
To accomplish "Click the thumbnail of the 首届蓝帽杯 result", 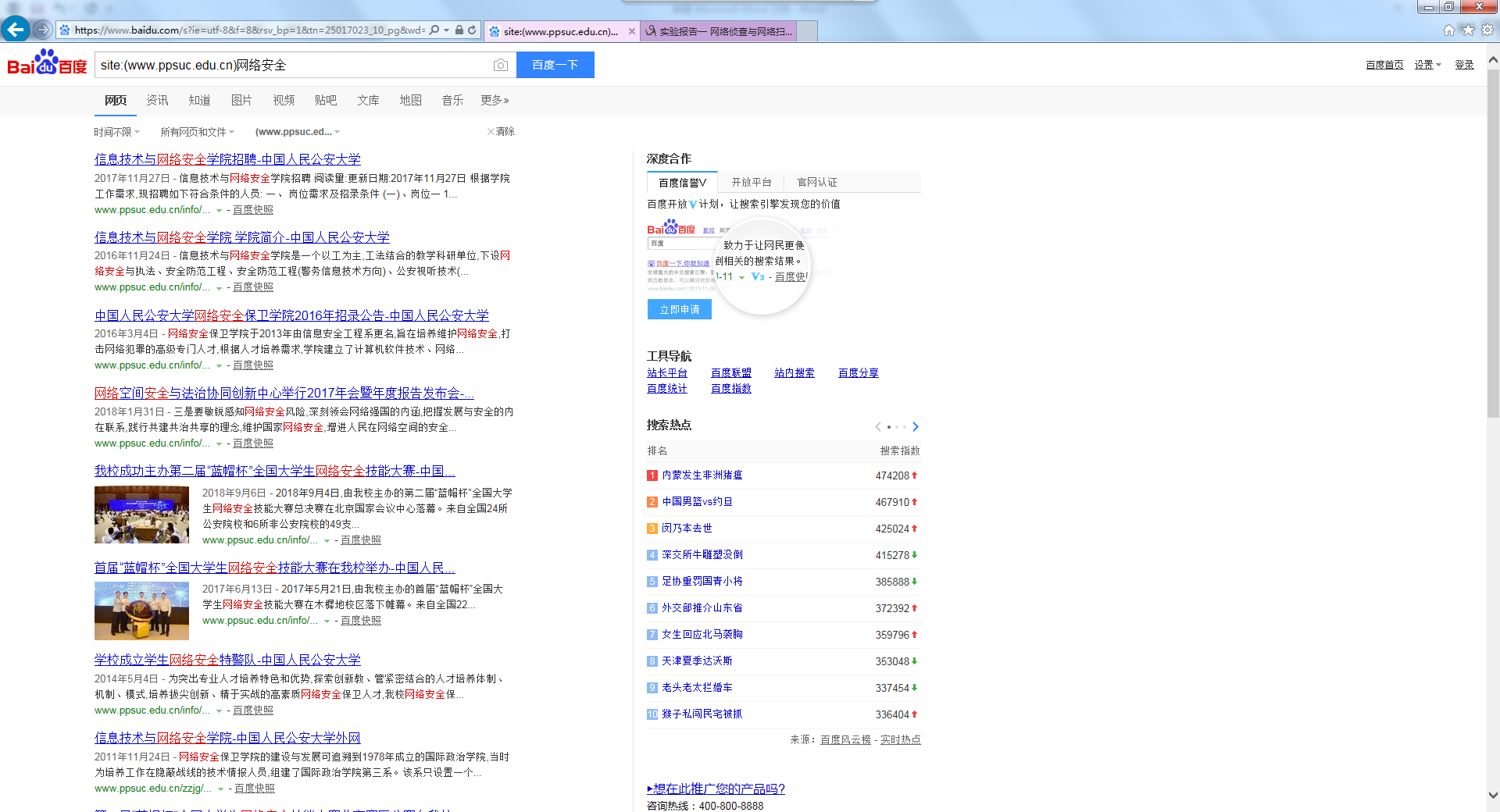I will (141, 611).
